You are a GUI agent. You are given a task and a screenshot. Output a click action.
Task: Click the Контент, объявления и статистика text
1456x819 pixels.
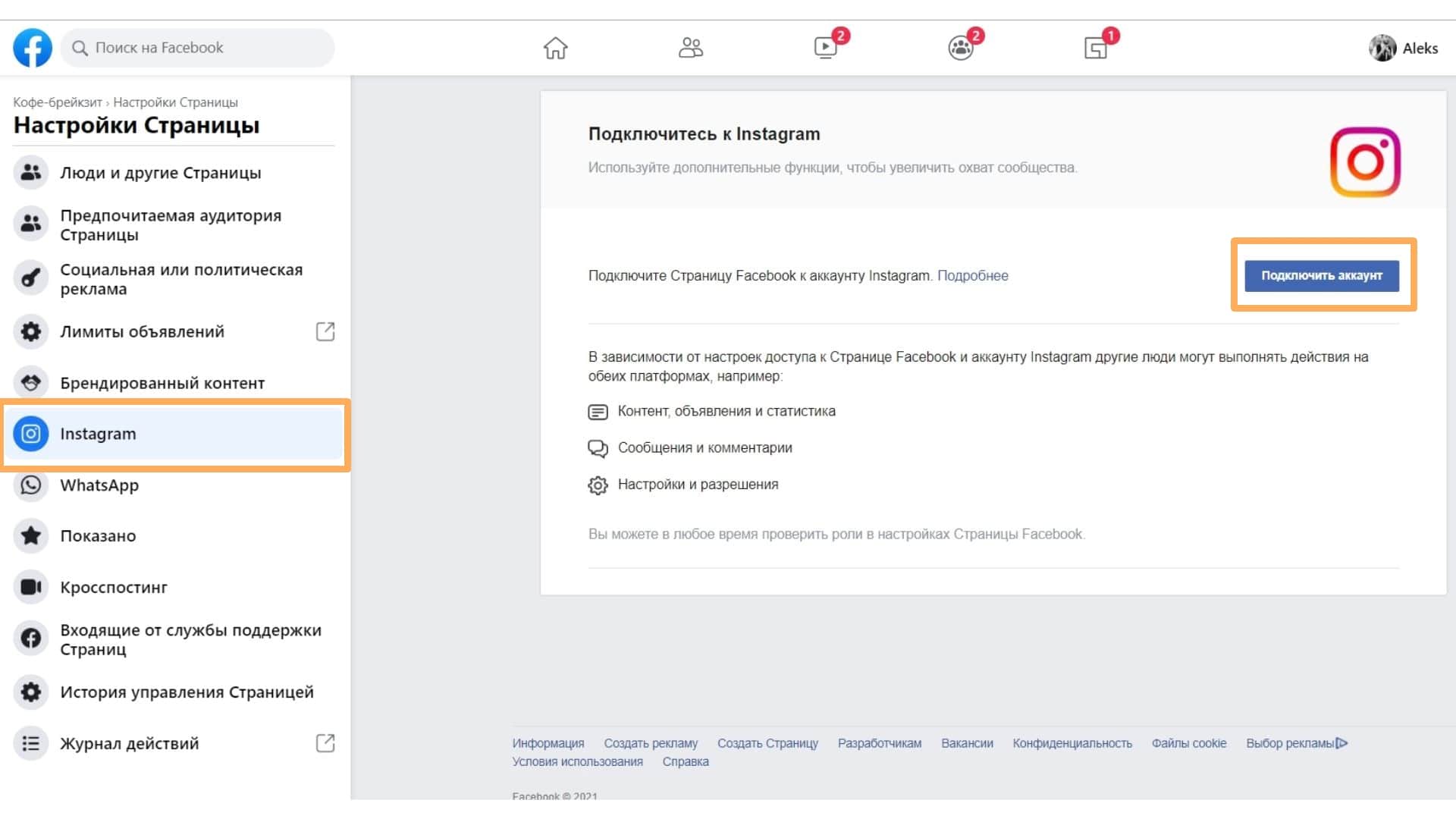point(726,411)
